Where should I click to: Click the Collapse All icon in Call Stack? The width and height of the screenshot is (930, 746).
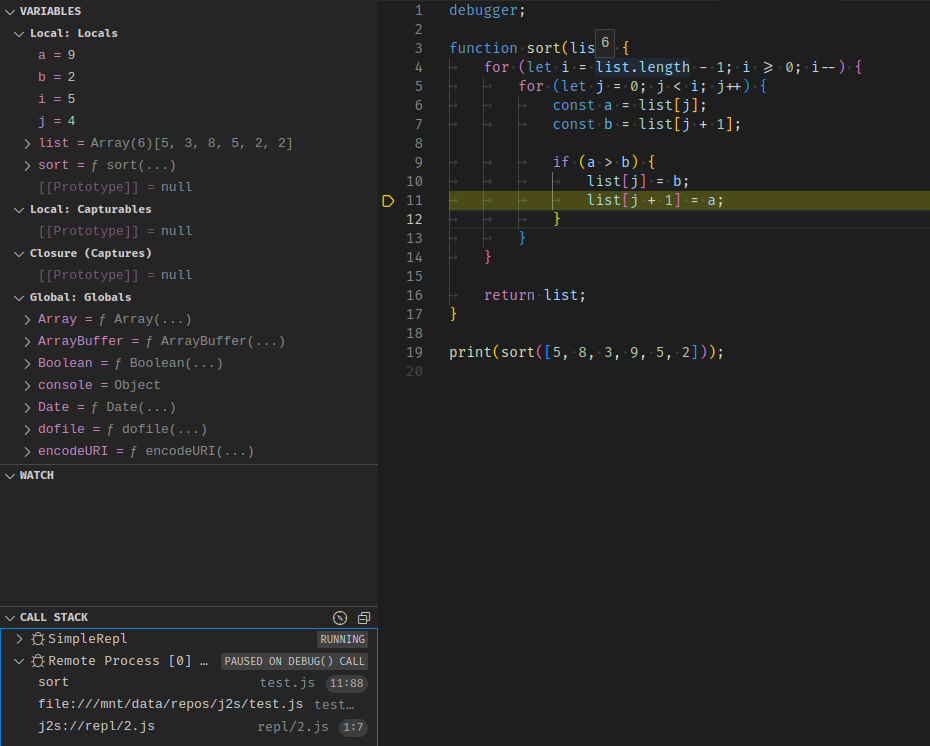(364, 618)
